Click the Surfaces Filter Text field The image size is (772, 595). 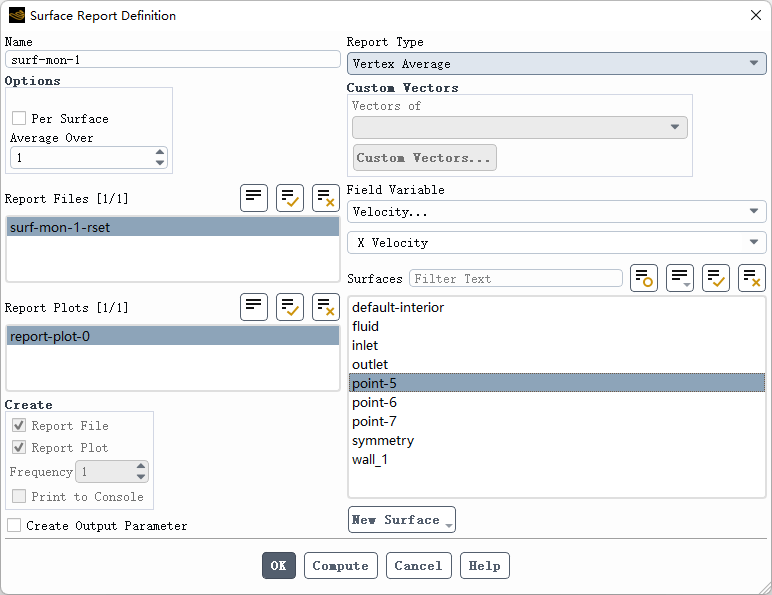point(516,278)
